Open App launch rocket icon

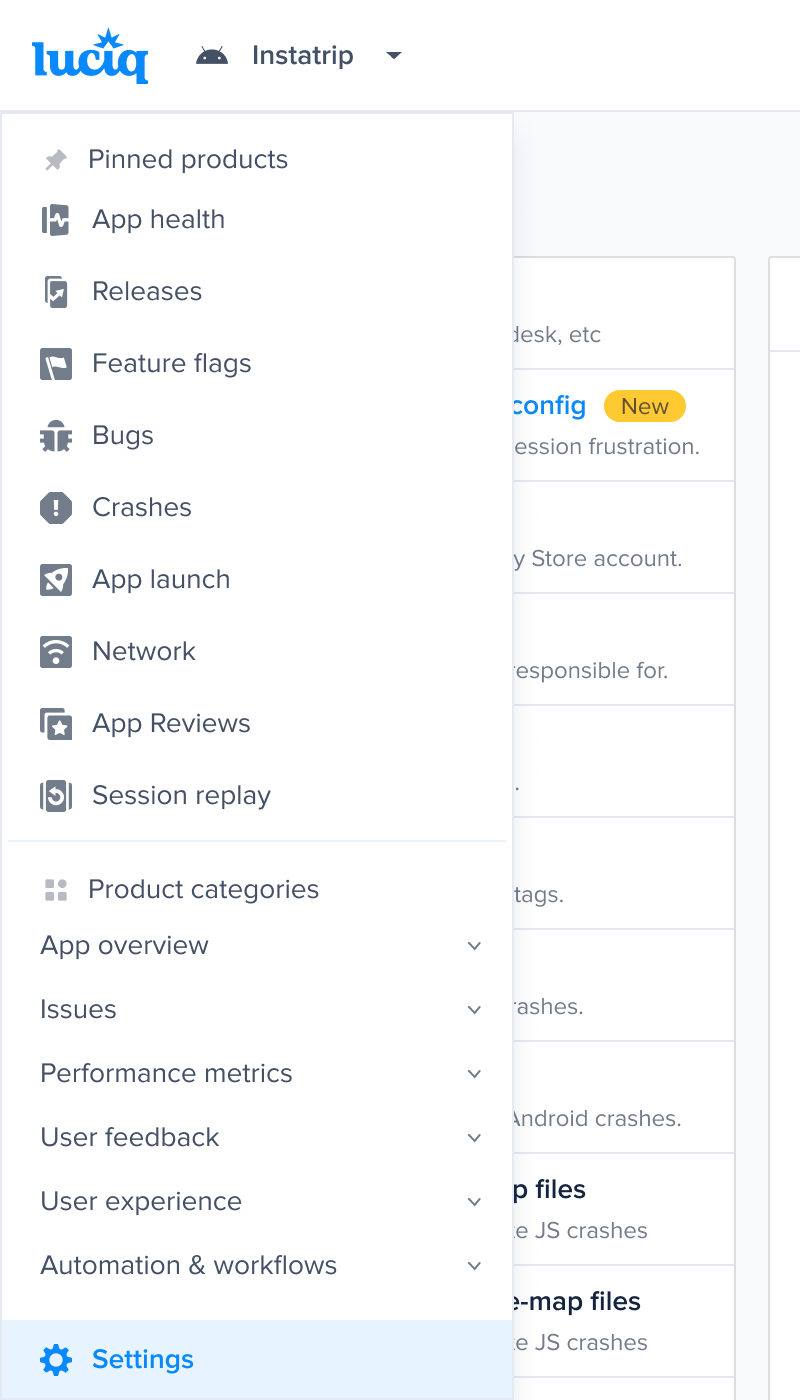(x=56, y=580)
